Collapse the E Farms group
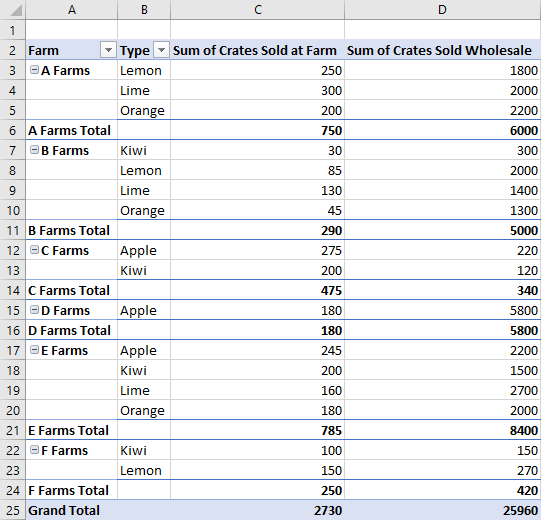 [34, 350]
